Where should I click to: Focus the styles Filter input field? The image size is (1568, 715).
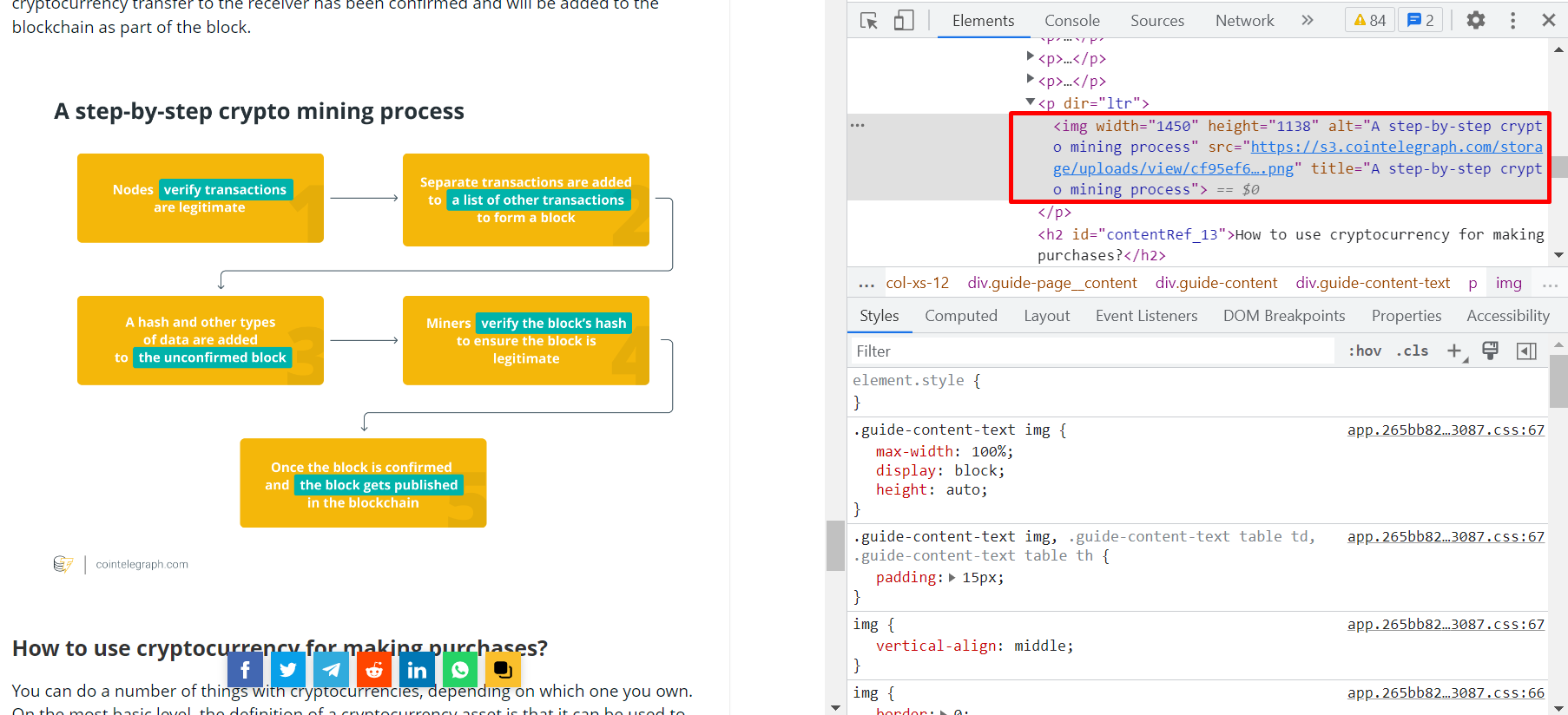[x=1090, y=351]
